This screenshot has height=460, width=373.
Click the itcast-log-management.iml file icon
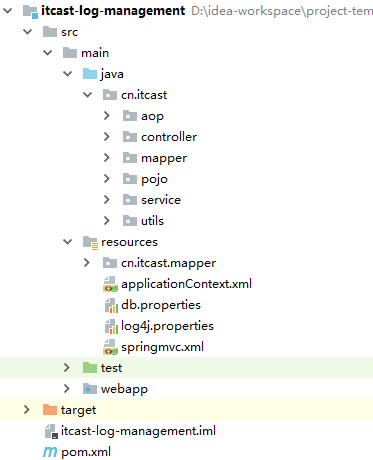pyautogui.click(x=51, y=431)
